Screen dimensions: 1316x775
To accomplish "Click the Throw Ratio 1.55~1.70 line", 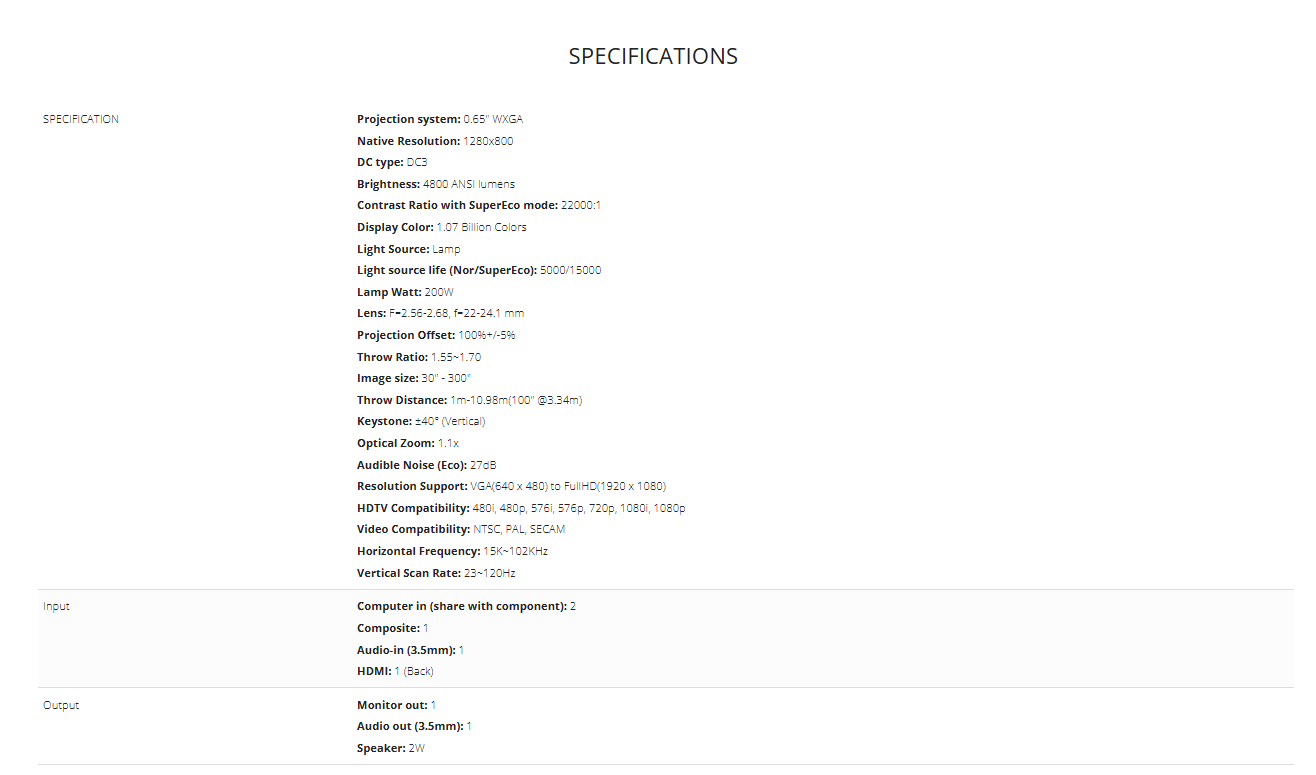I will point(420,357).
